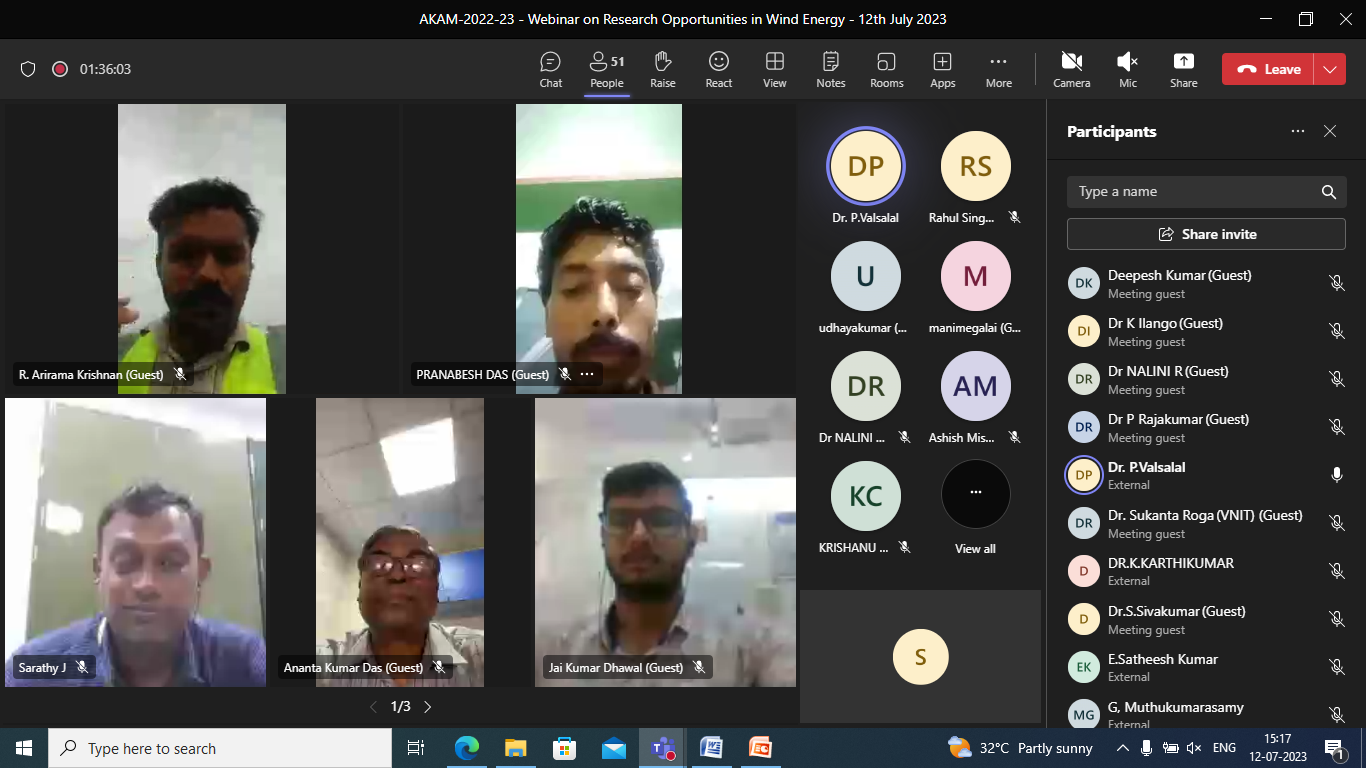Image resolution: width=1366 pixels, height=768 pixels.
Task: Raise your hand in the meeting
Action: (662, 70)
